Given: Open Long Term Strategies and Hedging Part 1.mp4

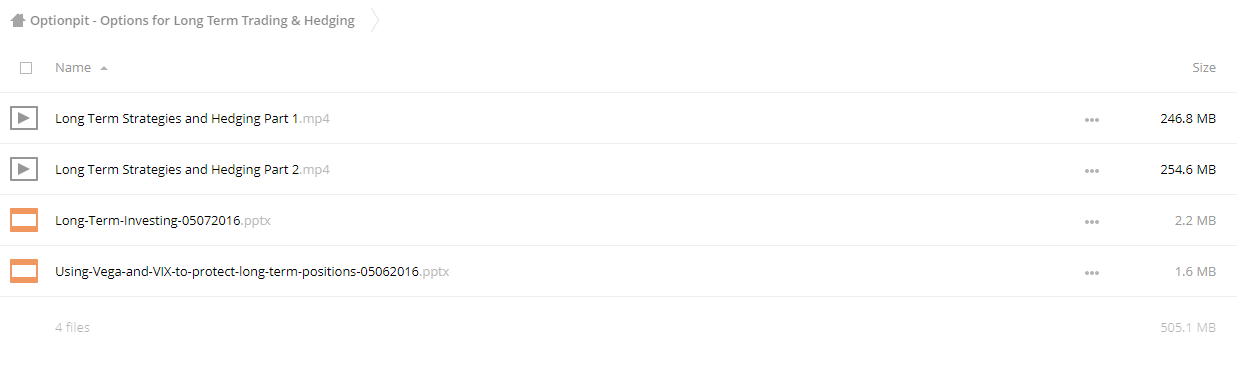Looking at the screenshot, I should (x=192, y=118).
